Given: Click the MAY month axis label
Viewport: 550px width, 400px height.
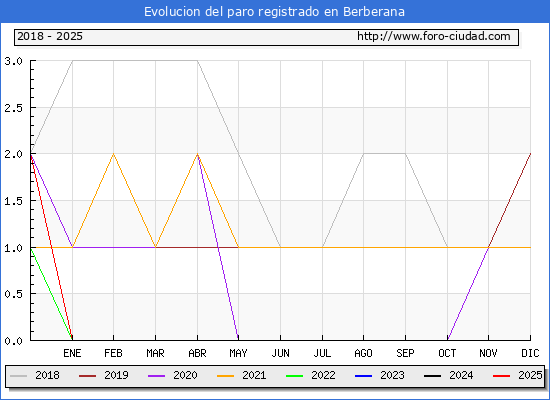Looking at the screenshot, I should click(239, 353).
